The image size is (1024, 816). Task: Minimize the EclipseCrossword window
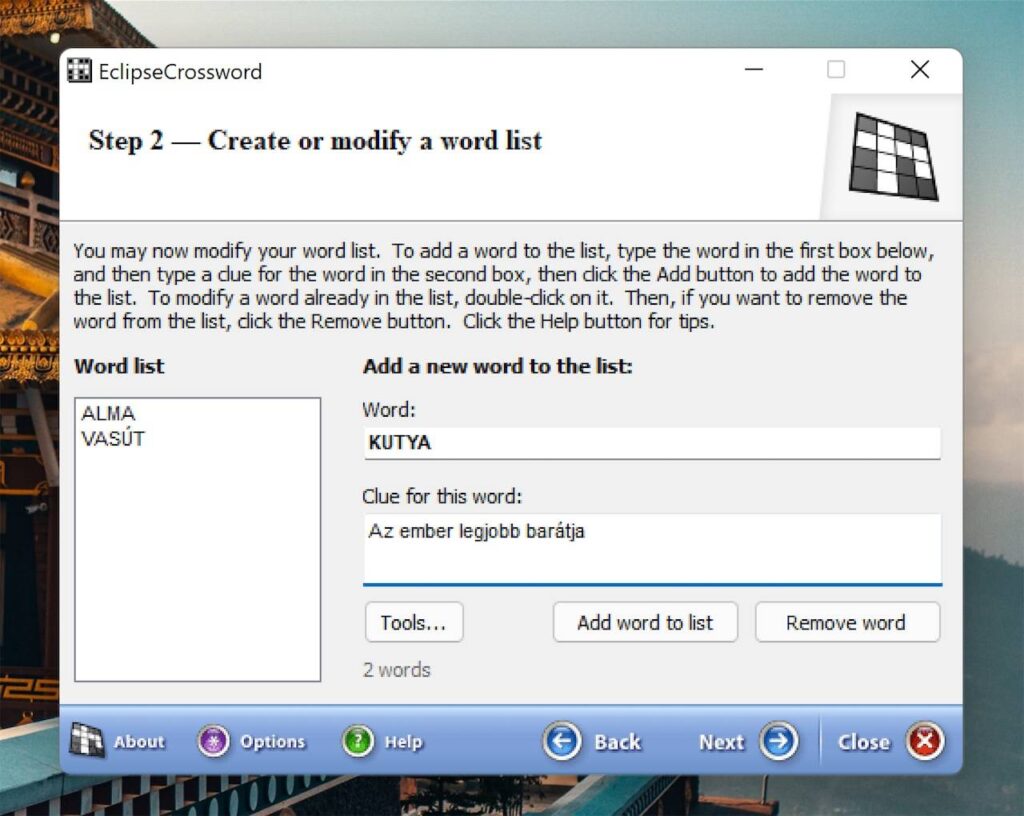(754, 69)
